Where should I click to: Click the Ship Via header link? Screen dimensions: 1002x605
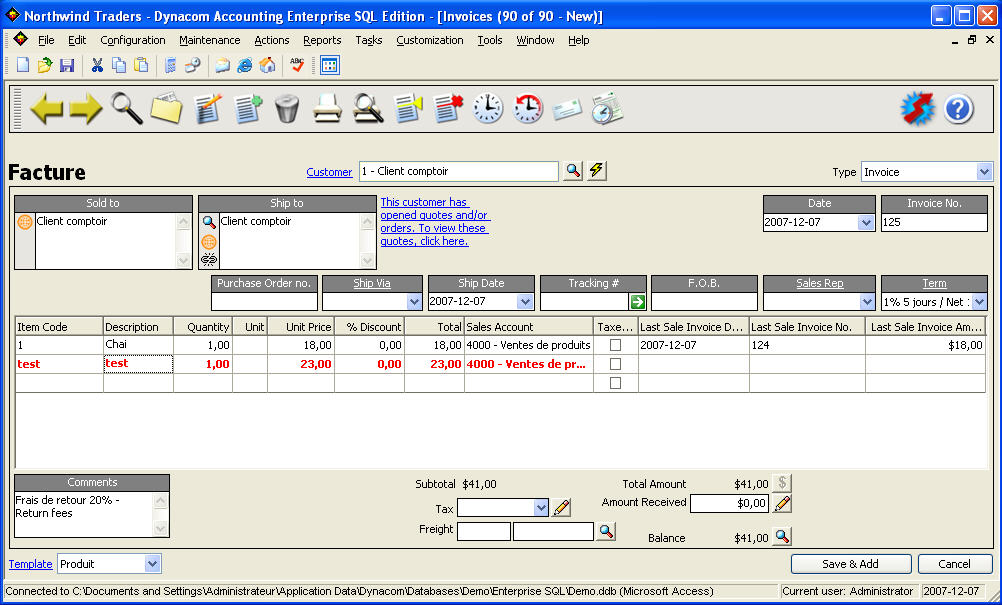(372, 283)
